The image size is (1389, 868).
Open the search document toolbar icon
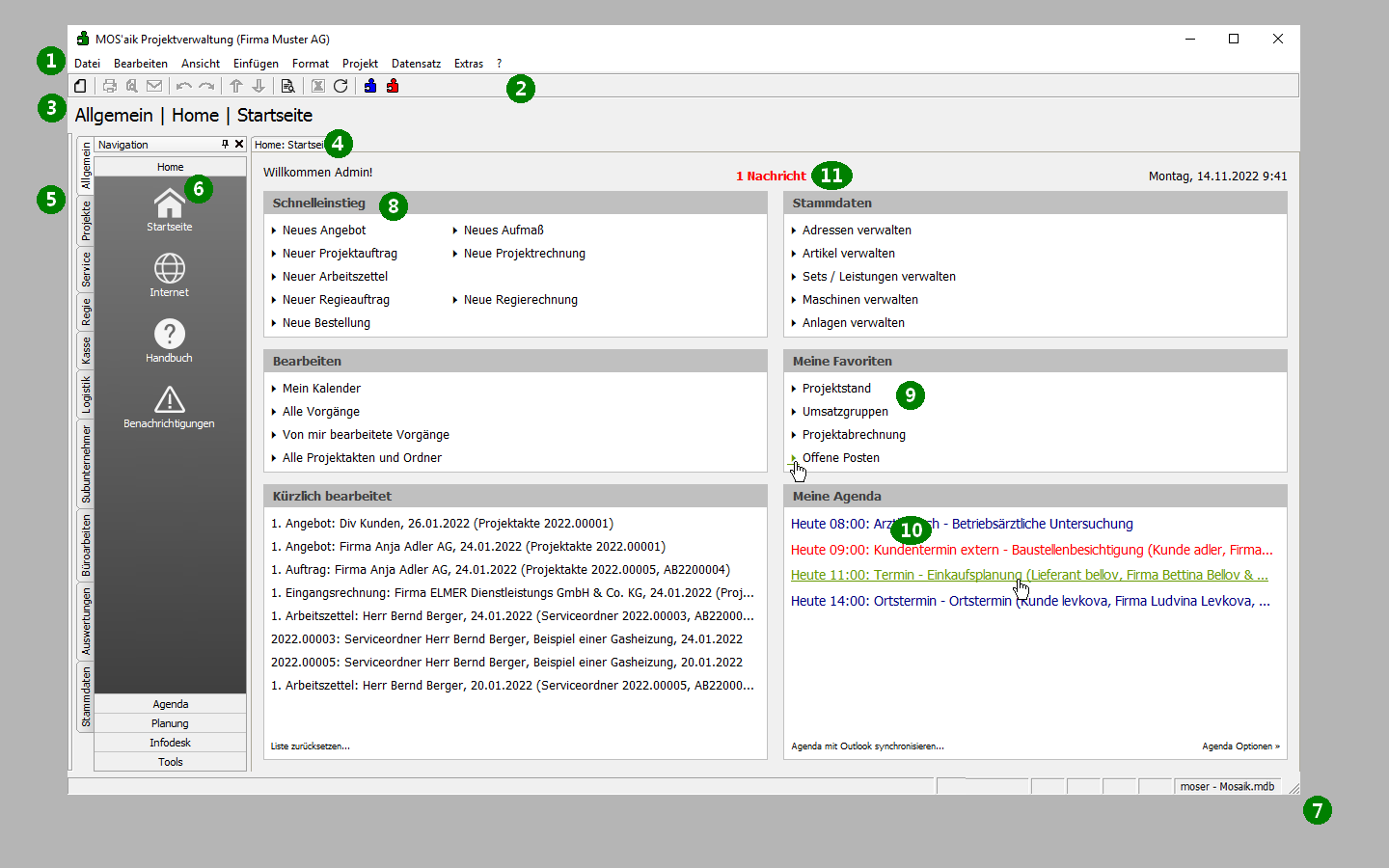click(x=287, y=86)
